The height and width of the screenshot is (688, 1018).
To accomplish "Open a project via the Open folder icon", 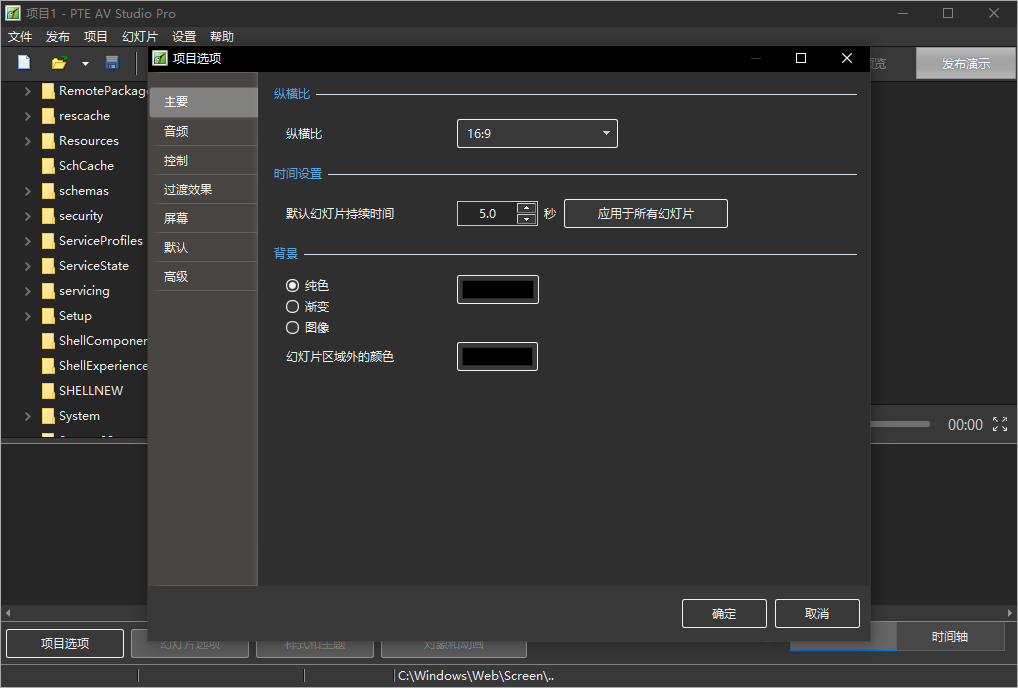I will [60, 62].
